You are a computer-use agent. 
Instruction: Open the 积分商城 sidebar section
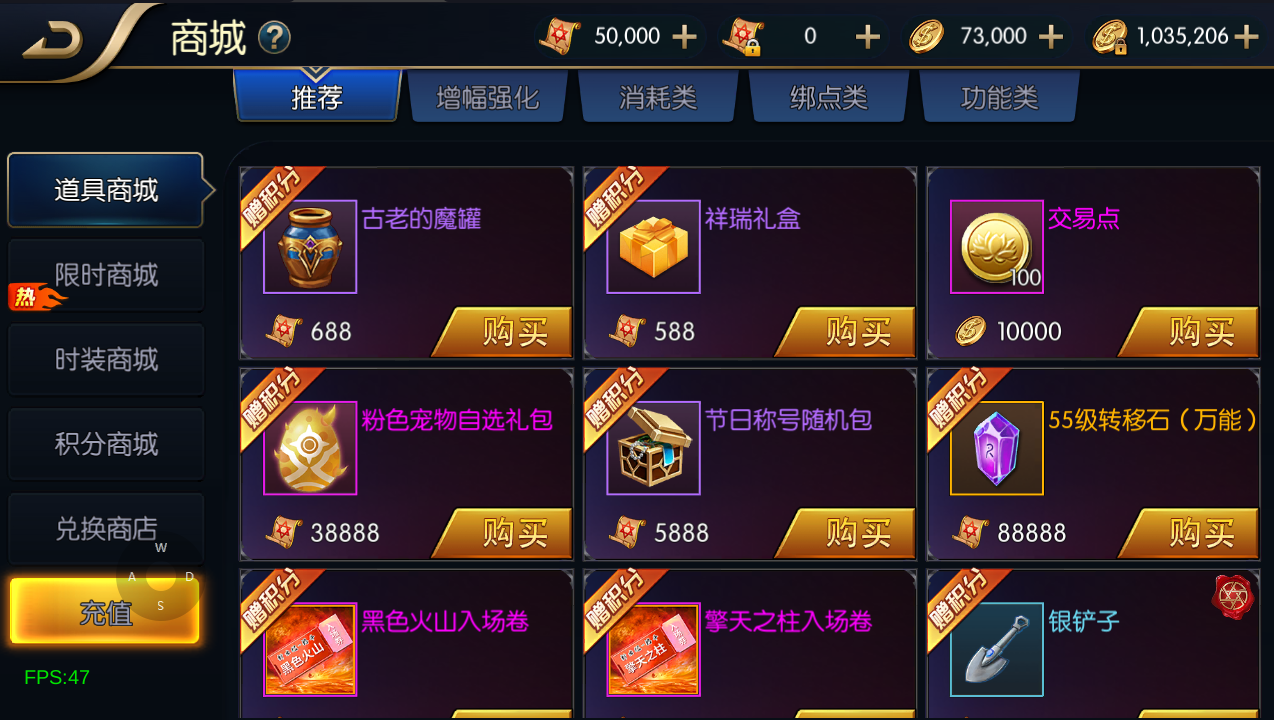(x=106, y=444)
